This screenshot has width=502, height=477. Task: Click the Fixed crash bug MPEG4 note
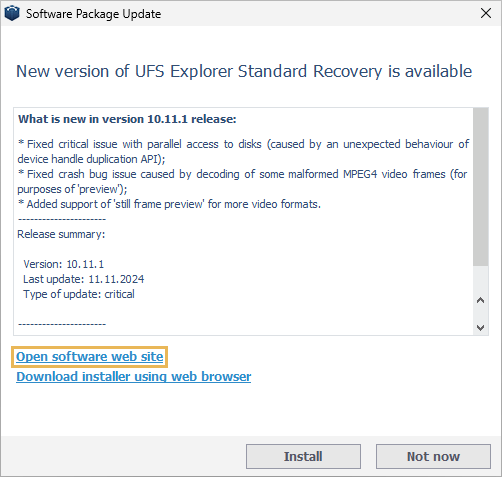[x=243, y=181]
